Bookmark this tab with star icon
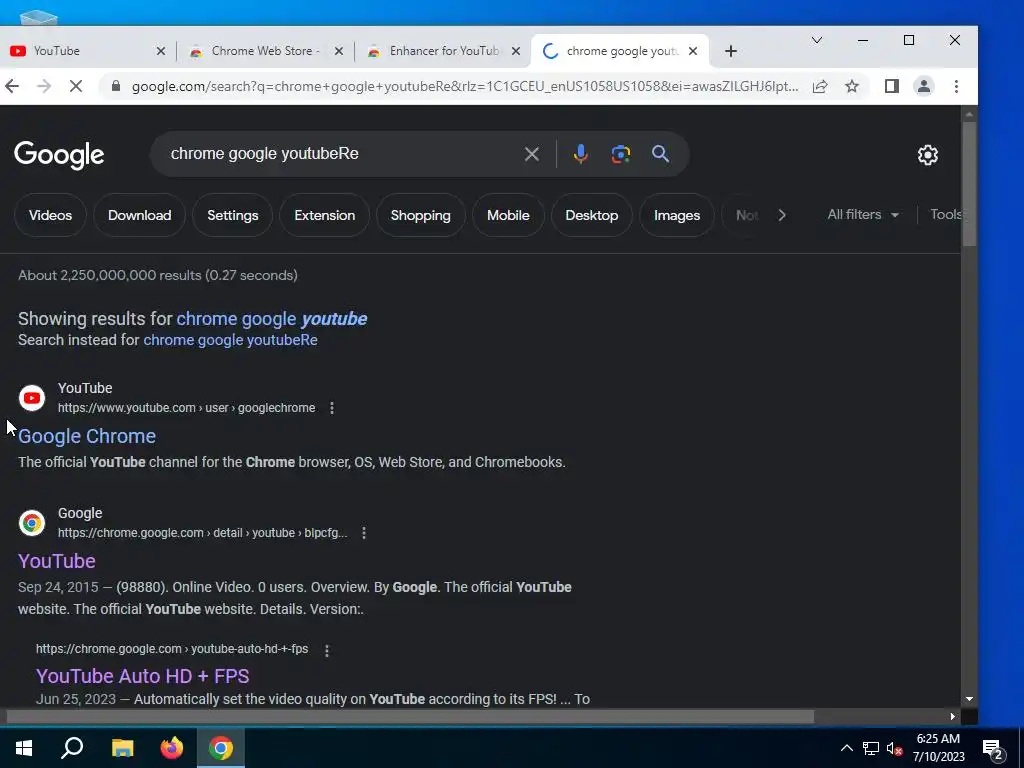Screen dimensions: 1024x768 (852, 86)
